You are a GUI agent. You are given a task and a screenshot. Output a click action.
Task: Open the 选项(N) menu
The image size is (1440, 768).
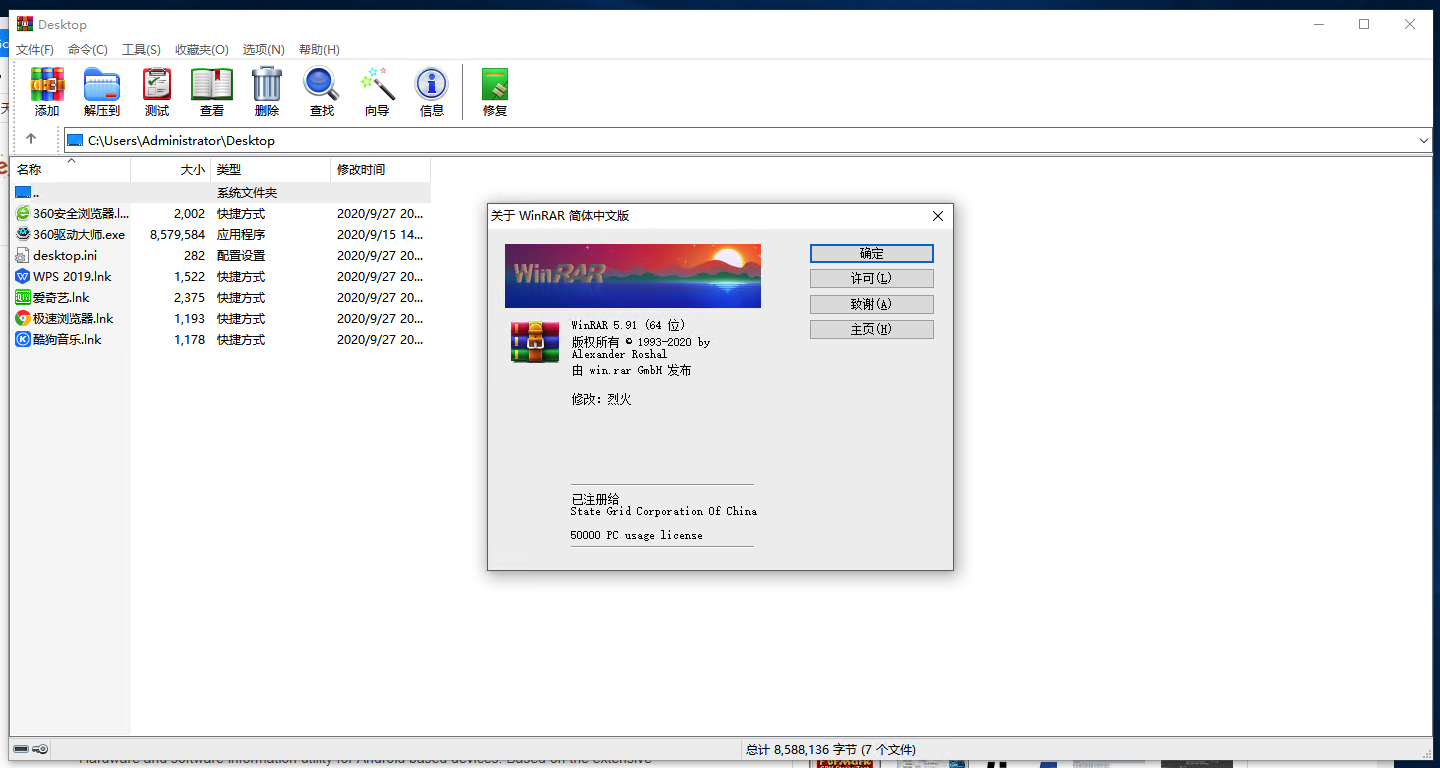click(x=263, y=49)
